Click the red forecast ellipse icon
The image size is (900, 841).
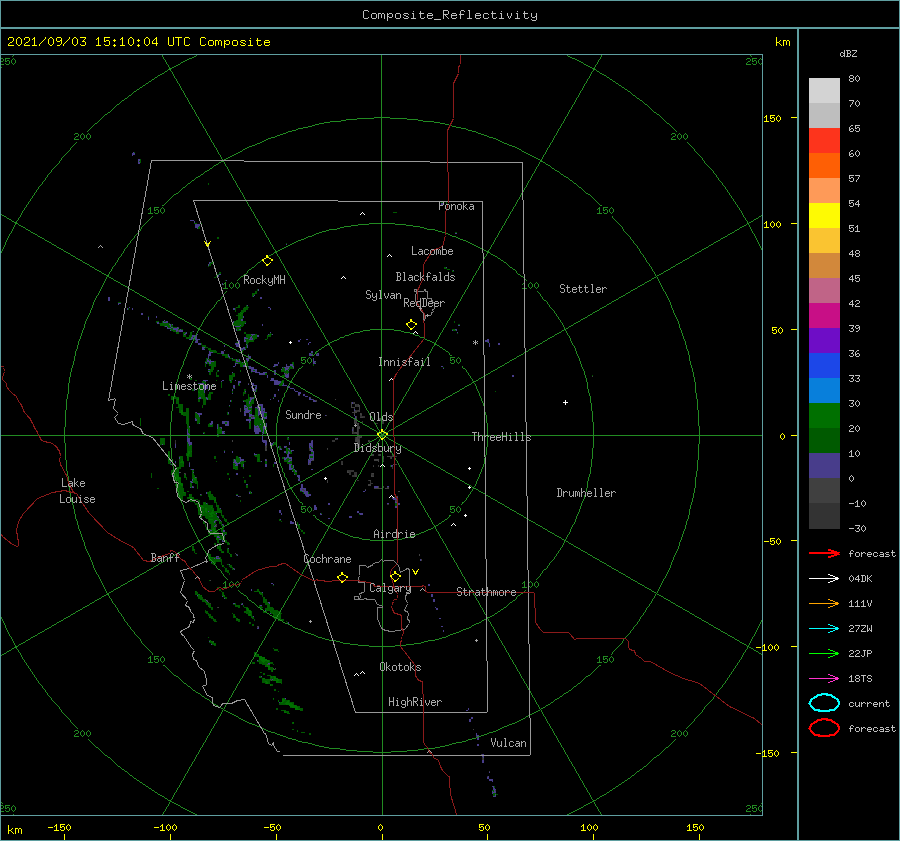coord(824,728)
